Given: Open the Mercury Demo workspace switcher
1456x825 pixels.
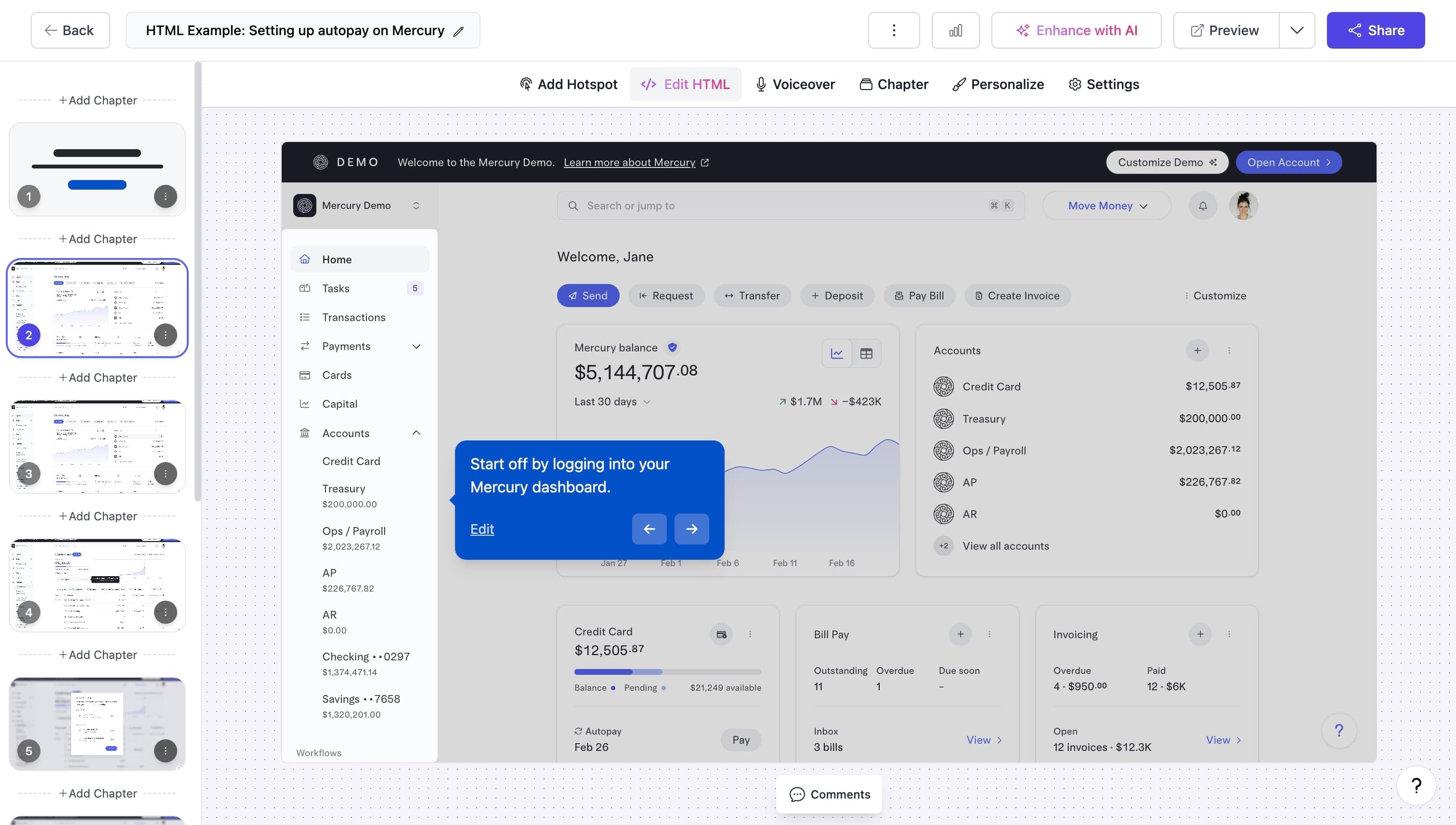Looking at the screenshot, I should [x=359, y=206].
